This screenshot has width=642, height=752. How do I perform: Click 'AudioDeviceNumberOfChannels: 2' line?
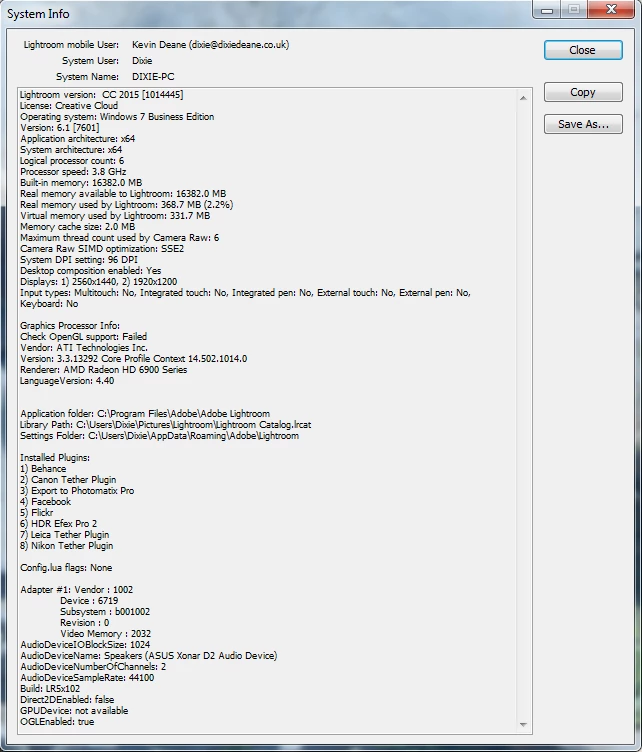click(93, 667)
